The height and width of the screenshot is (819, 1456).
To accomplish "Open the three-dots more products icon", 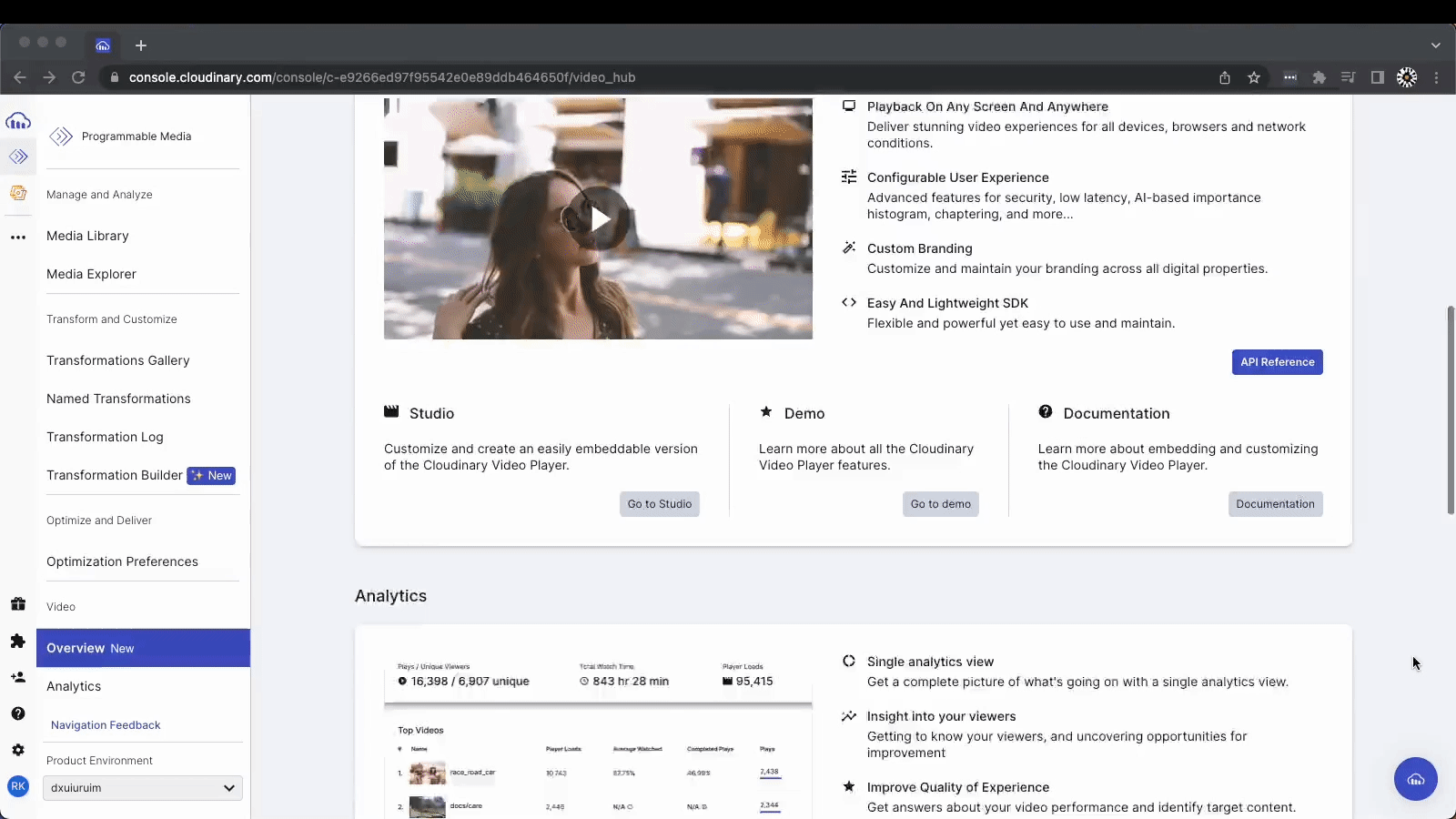I will 18,238.
